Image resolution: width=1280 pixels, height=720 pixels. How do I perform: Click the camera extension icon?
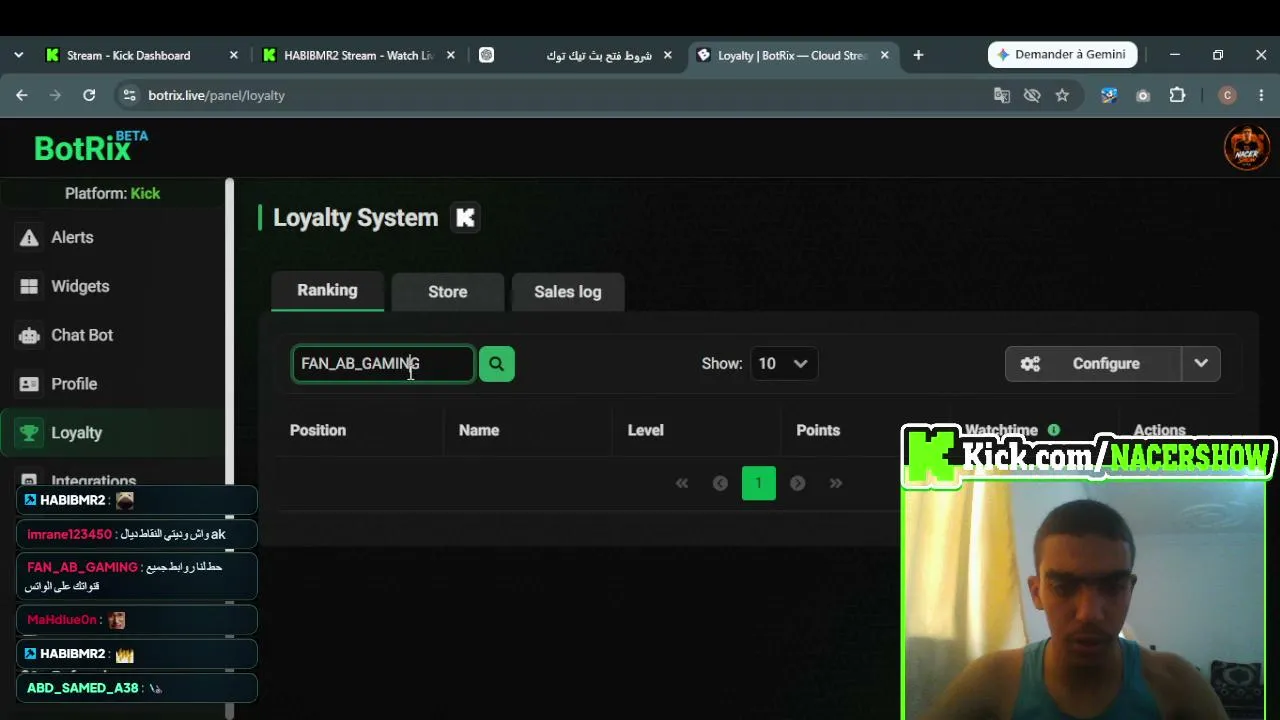tap(1143, 95)
